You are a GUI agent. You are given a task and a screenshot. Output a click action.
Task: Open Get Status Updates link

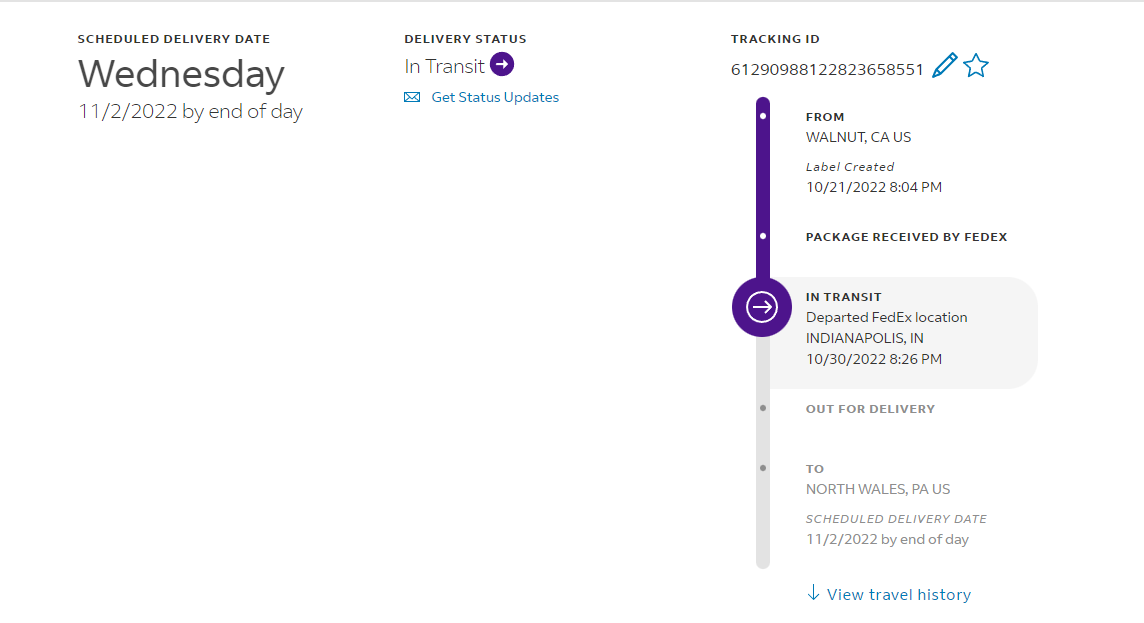pos(495,97)
